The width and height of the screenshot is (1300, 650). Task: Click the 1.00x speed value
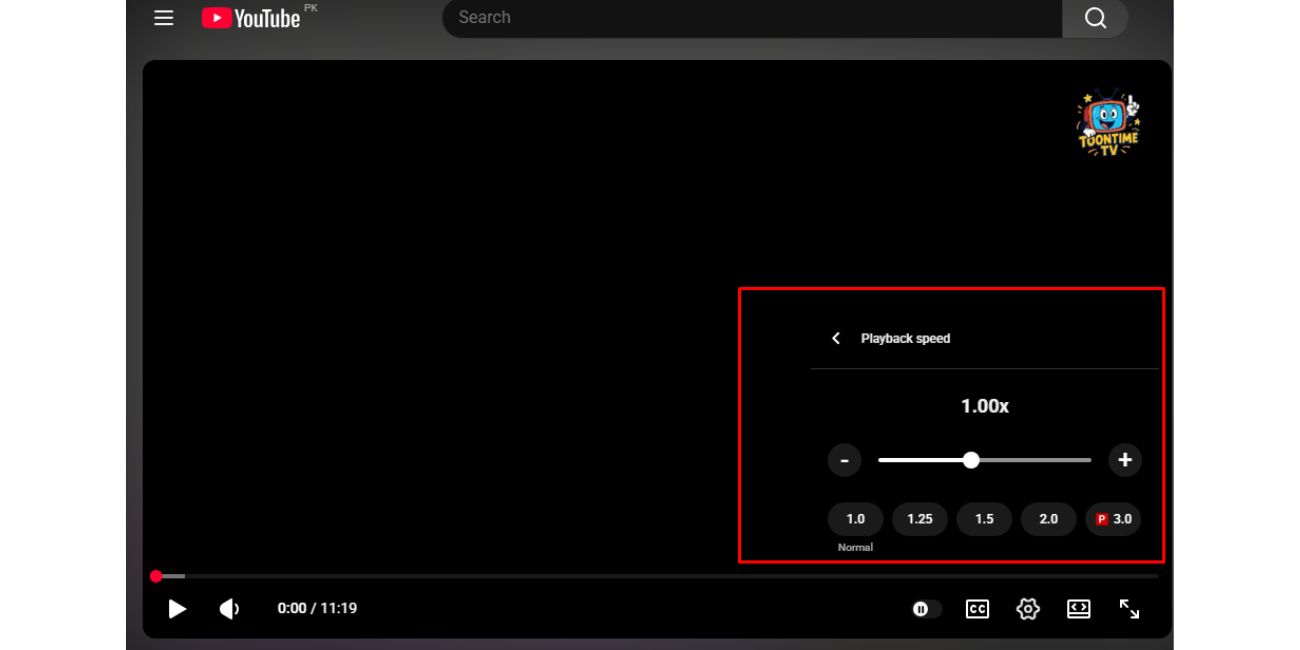point(985,406)
